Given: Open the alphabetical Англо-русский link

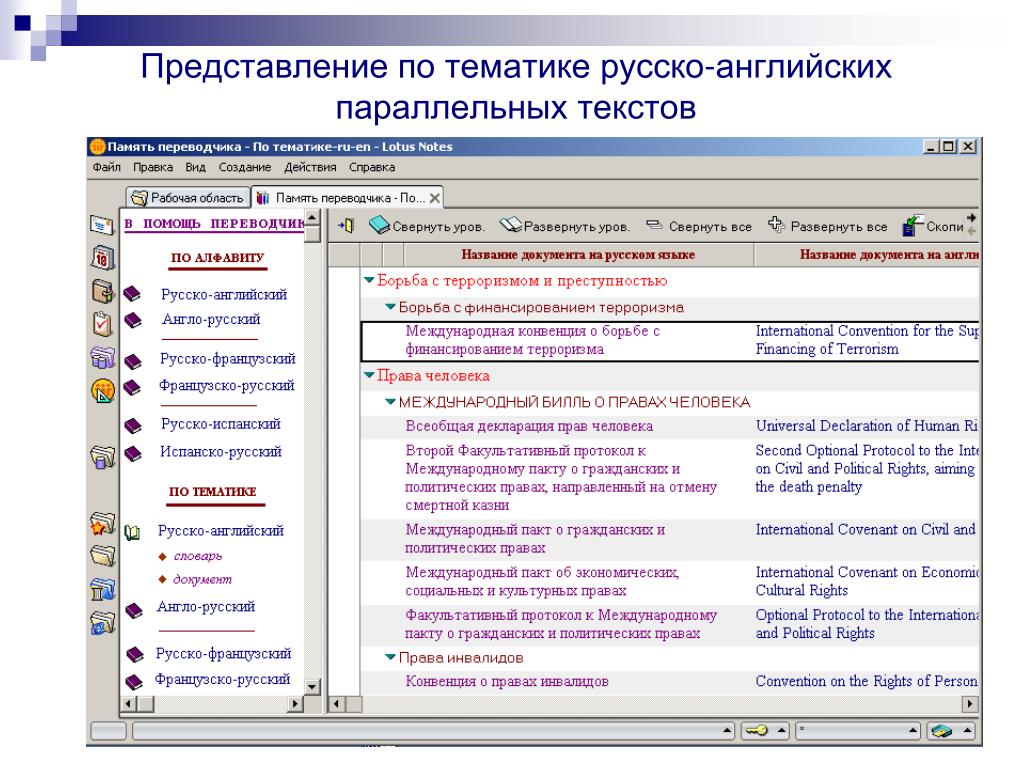Looking at the screenshot, I should 211,319.
